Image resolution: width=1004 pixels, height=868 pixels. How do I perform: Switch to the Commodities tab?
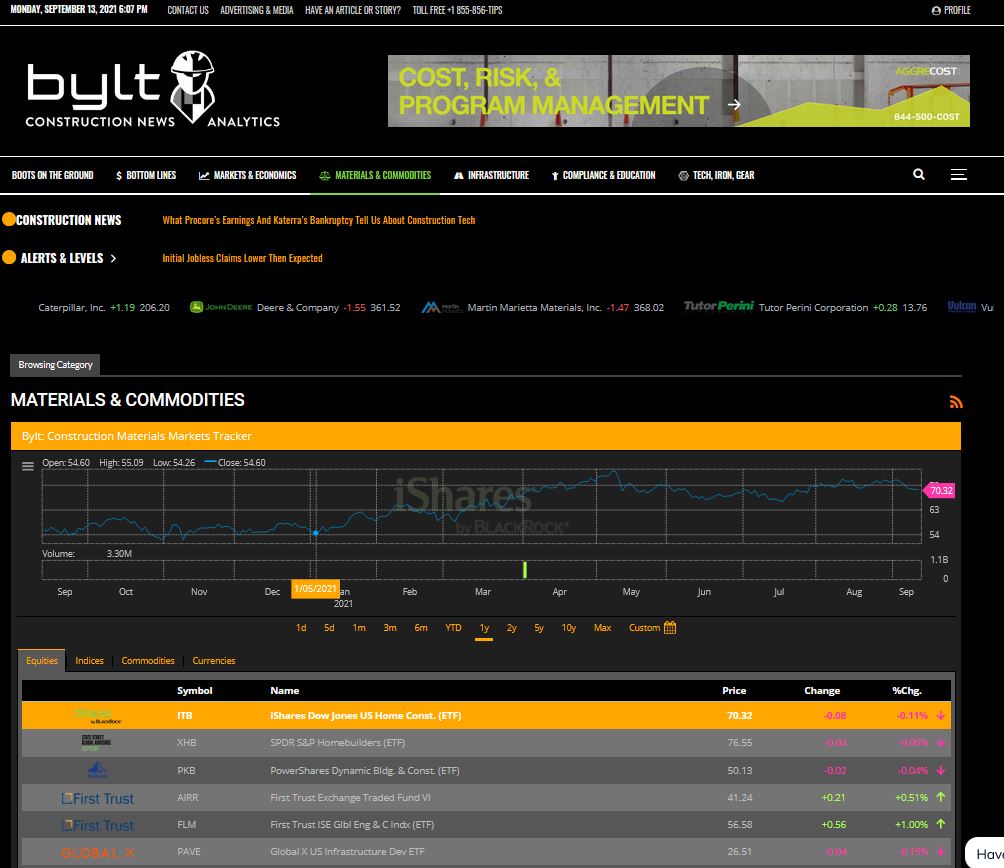147,660
